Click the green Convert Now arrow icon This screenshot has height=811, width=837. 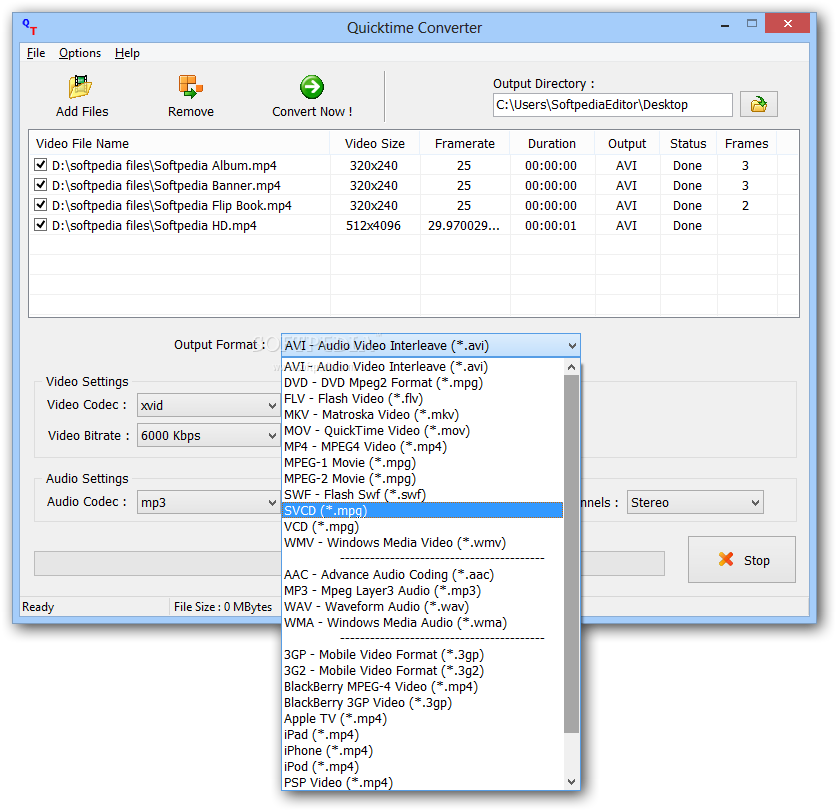pos(312,86)
